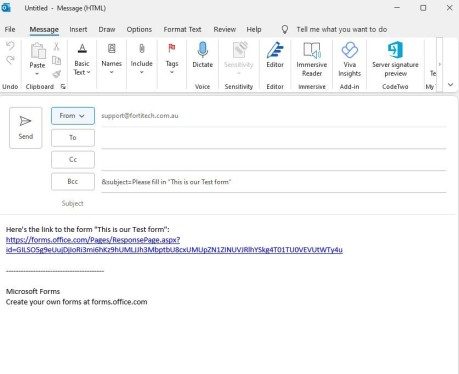Open the Editor tool in ribbon
Screen dimensions: 459x374
(x=275, y=55)
